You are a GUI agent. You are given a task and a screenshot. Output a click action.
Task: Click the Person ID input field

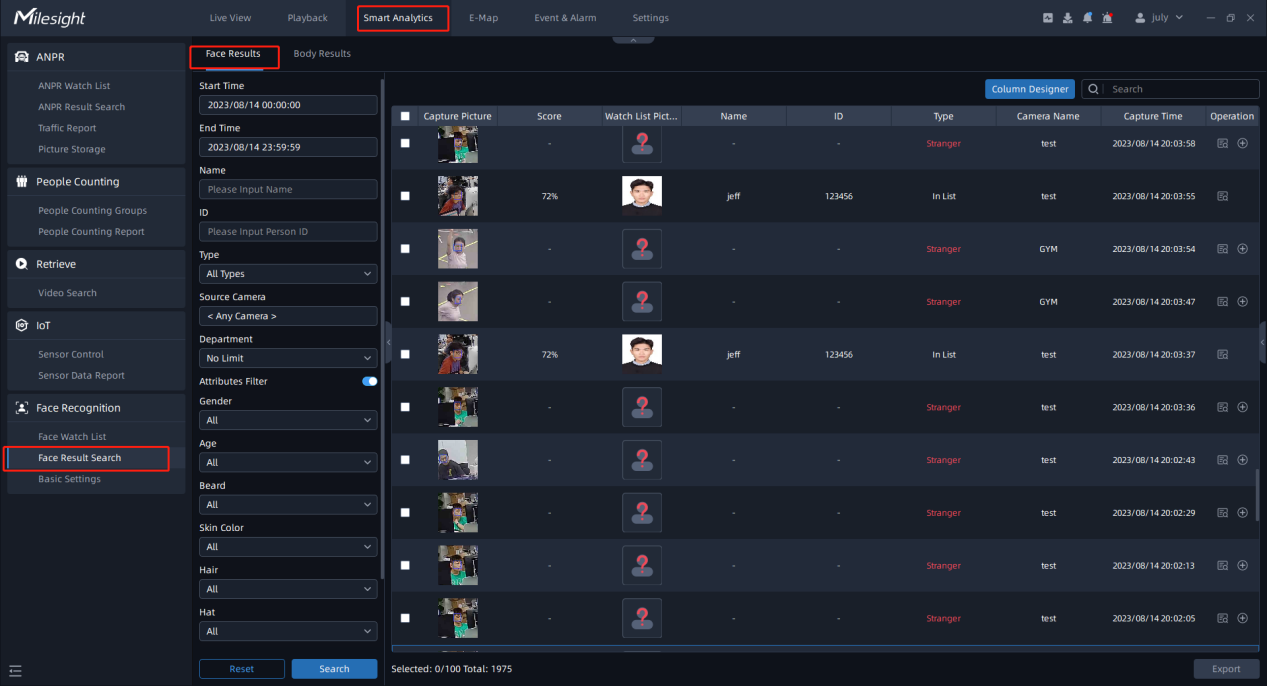click(x=288, y=231)
